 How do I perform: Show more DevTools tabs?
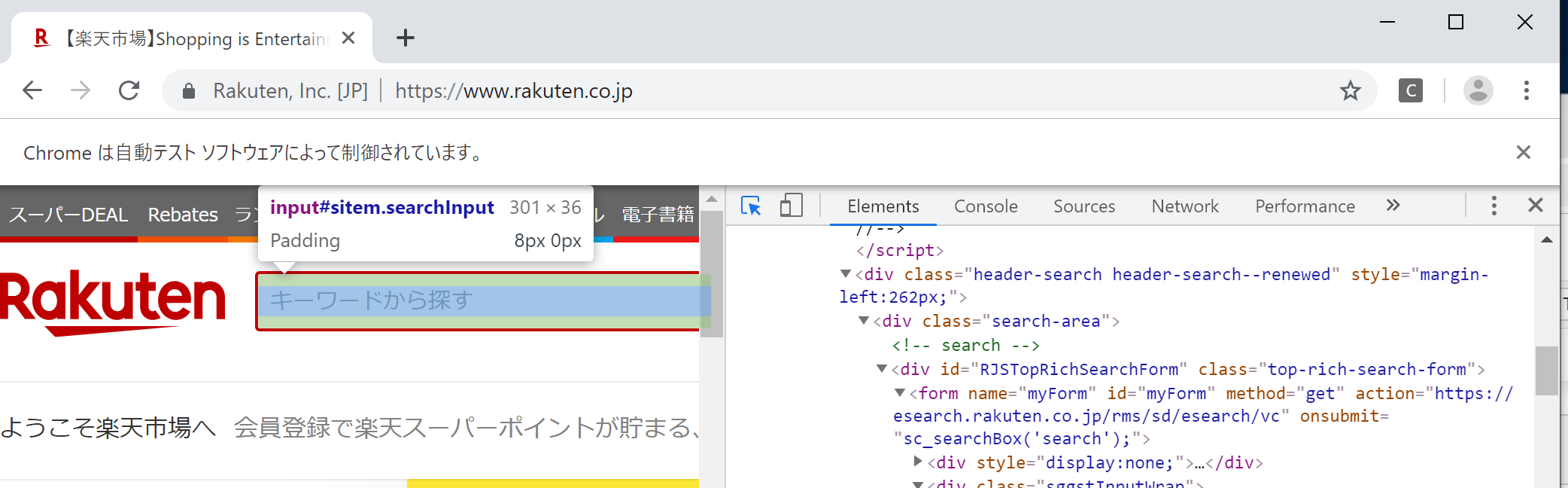1393,206
